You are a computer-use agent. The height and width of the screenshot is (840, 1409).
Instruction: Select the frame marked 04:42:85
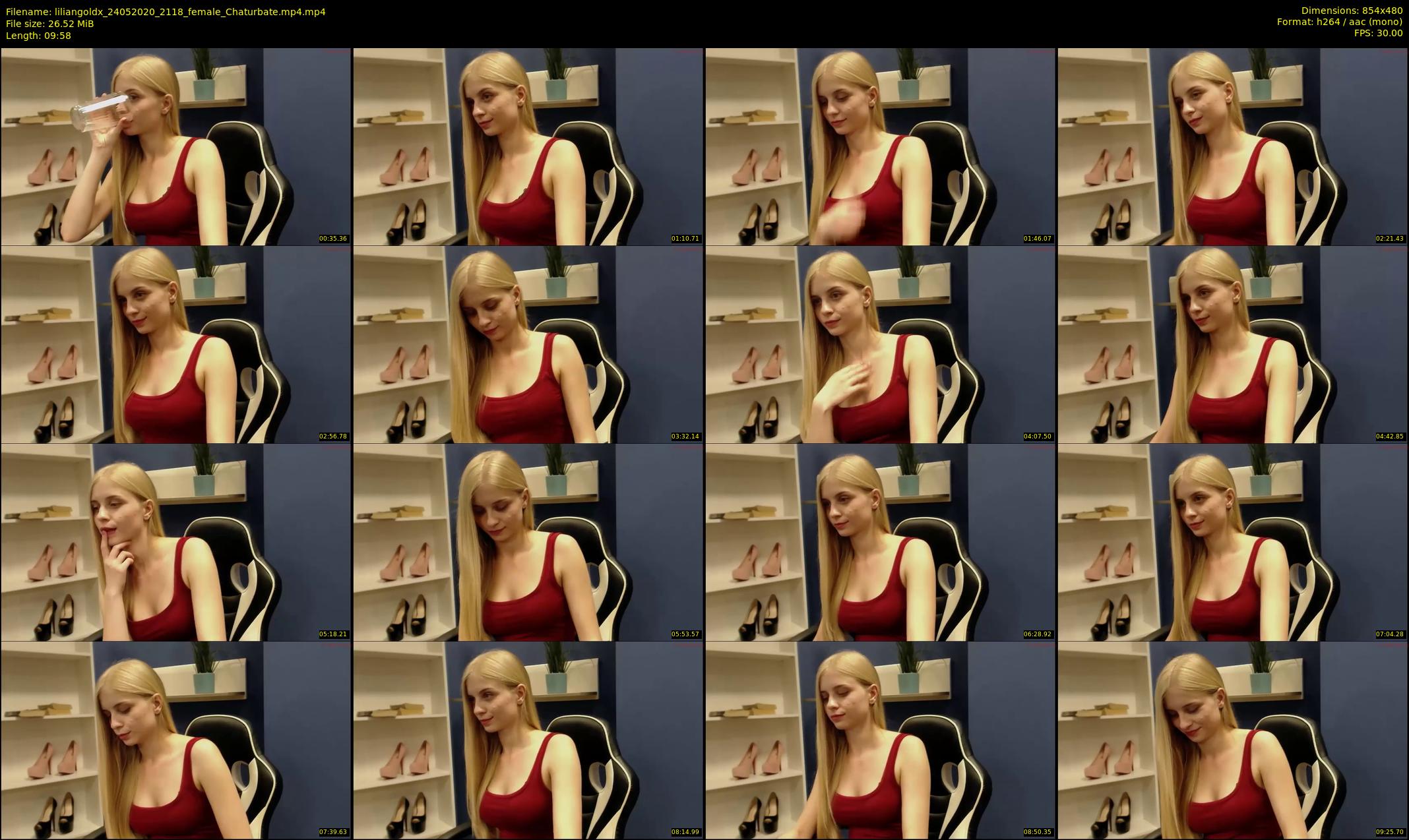click(1232, 344)
